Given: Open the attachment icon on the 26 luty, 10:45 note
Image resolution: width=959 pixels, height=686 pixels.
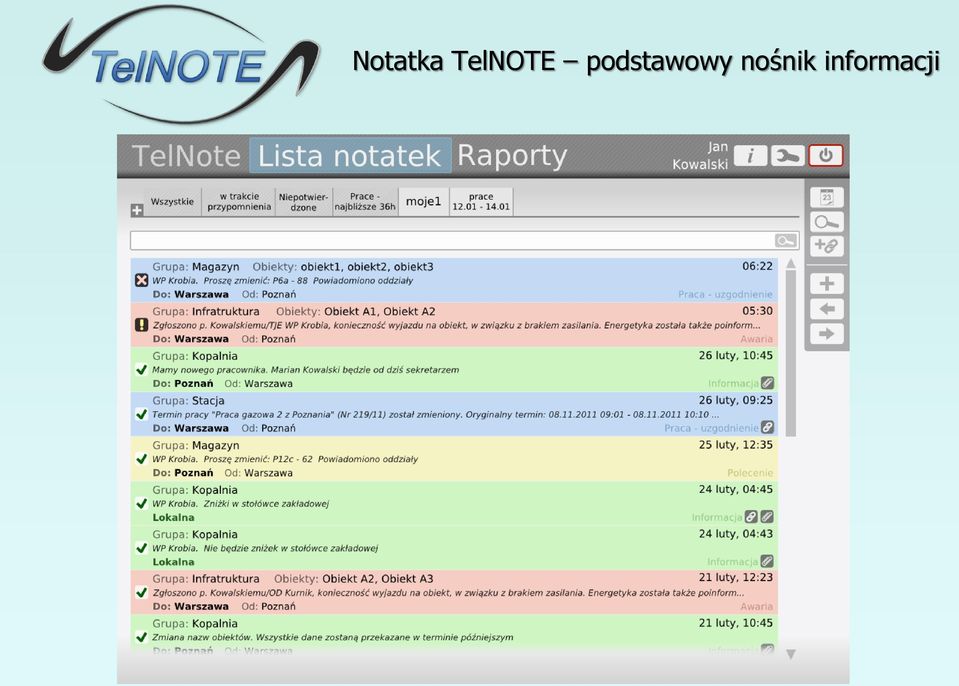Looking at the screenshot, I should tap(768, 383).
